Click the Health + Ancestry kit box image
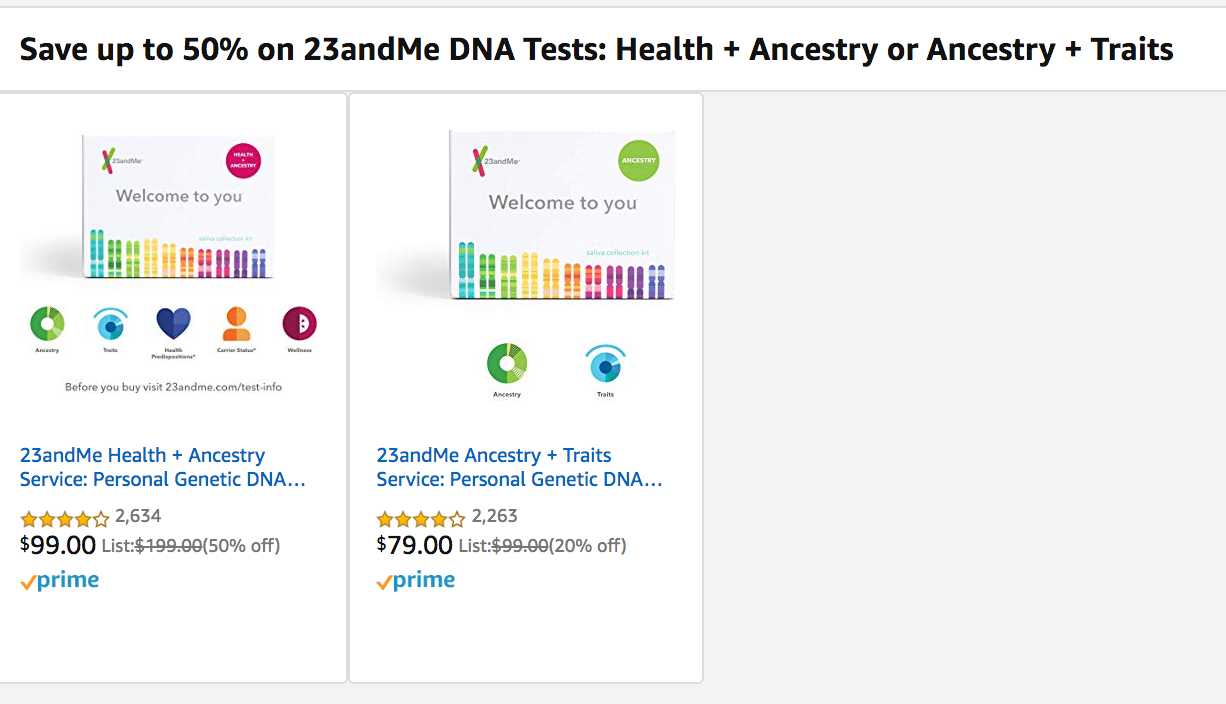The height and width of the screenshot is (704, 1226). (178, 205)
